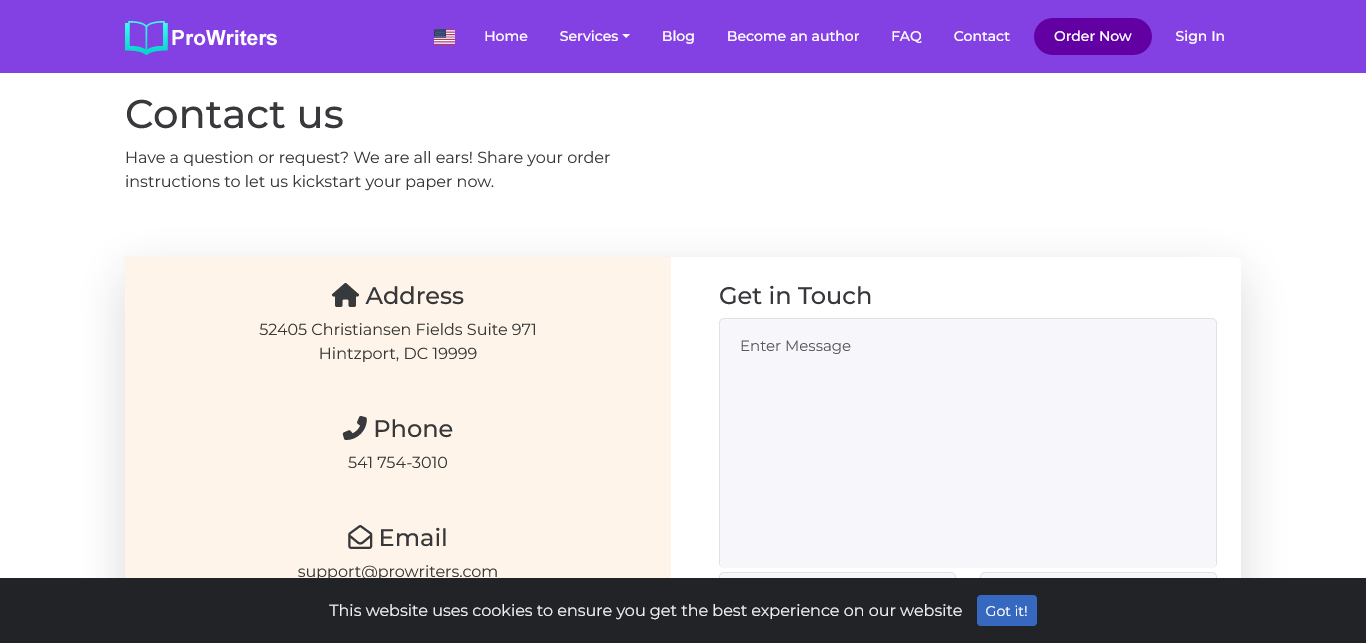Click the ProWriters brand name text

click(x=224, y=38)
